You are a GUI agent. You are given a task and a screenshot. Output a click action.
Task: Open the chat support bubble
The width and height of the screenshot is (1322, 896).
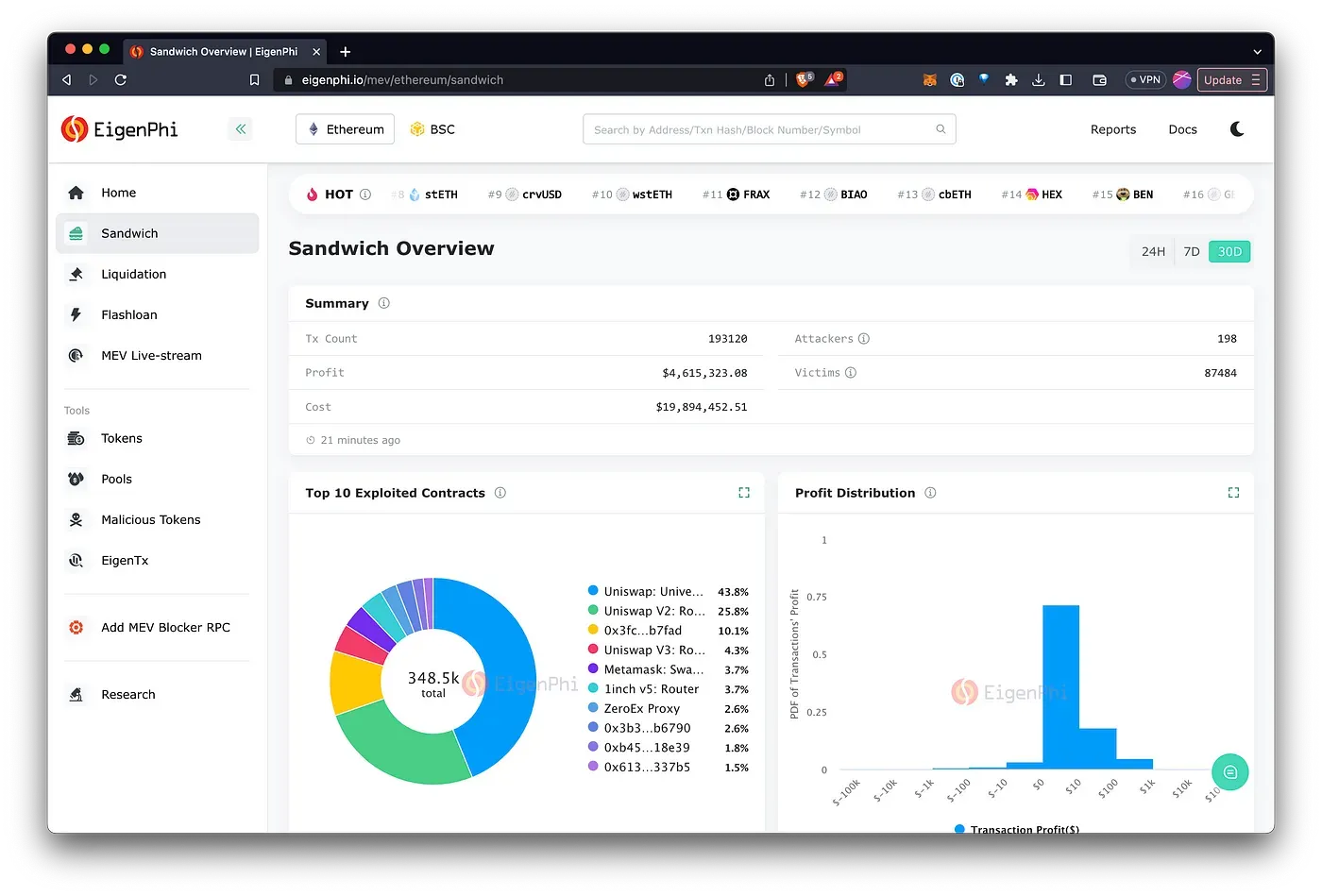[x=1230, y=772]
